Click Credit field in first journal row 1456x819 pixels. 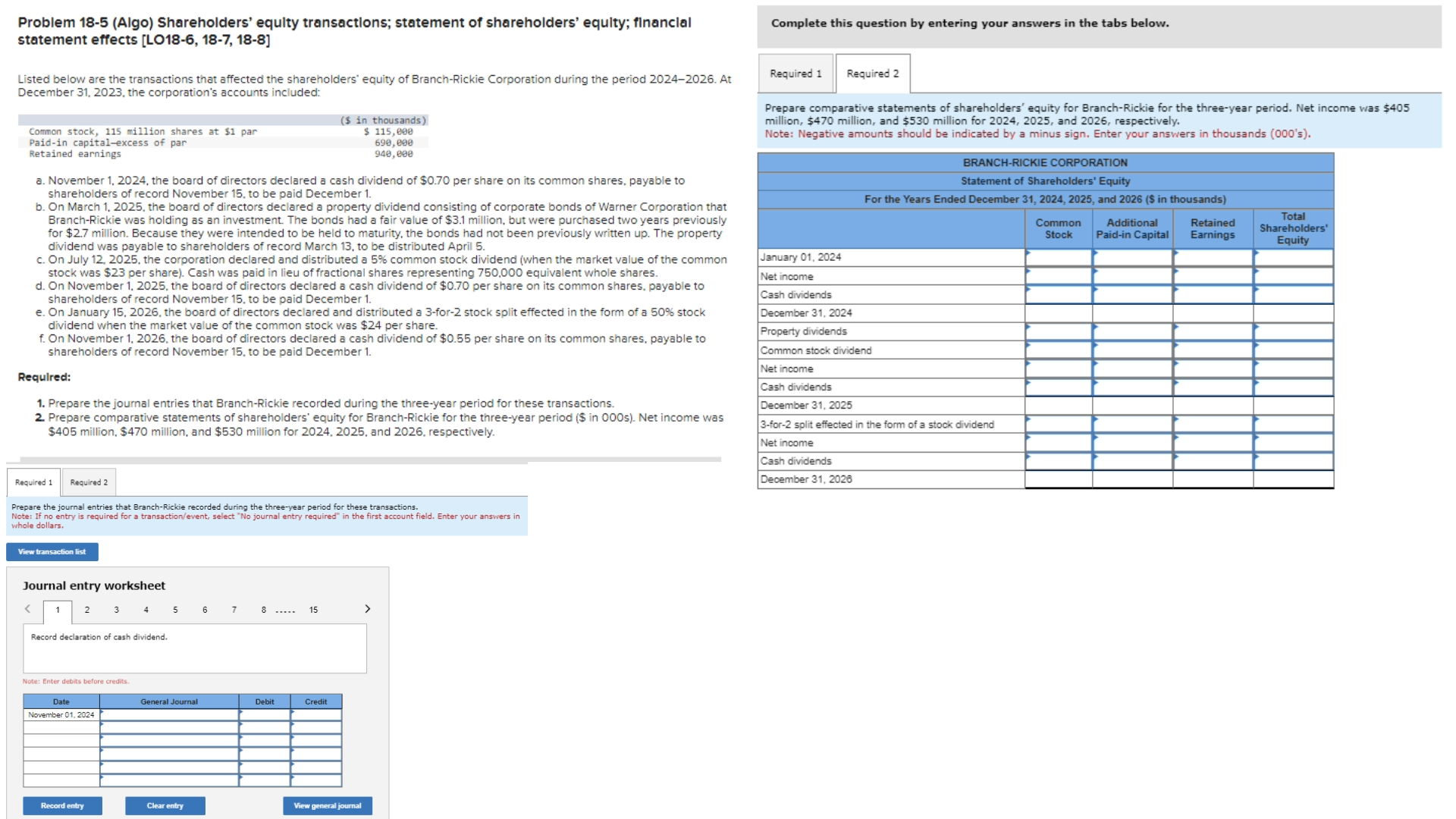click(315, 714)
